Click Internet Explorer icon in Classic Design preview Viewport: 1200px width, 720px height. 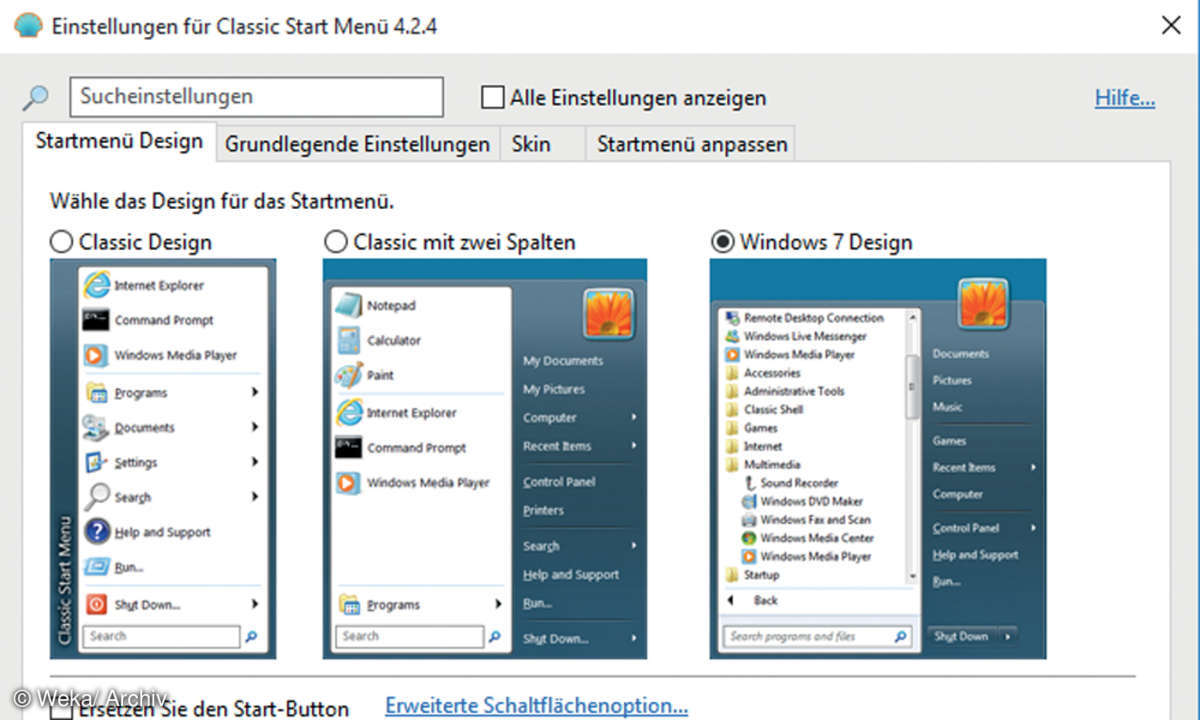[97, 285]
